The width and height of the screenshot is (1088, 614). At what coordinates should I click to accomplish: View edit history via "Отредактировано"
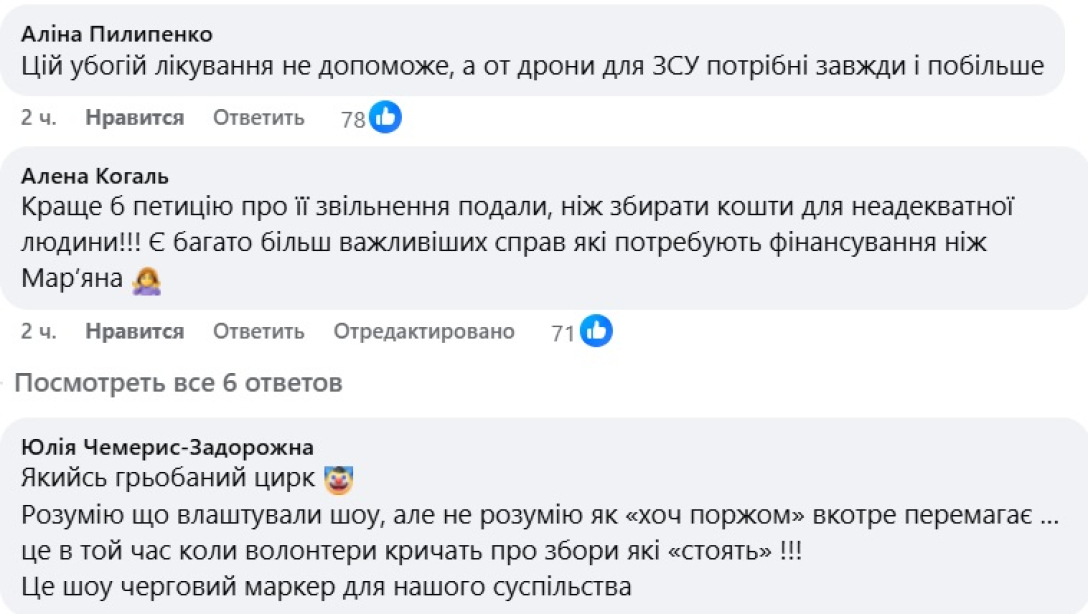pyautogui.click(x=424, y=332)
